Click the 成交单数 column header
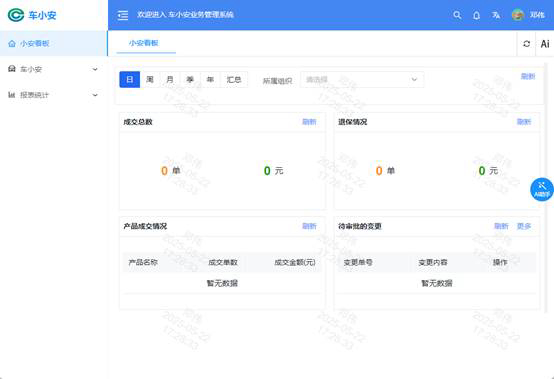The image size is (554, 379). coord(223,262)
